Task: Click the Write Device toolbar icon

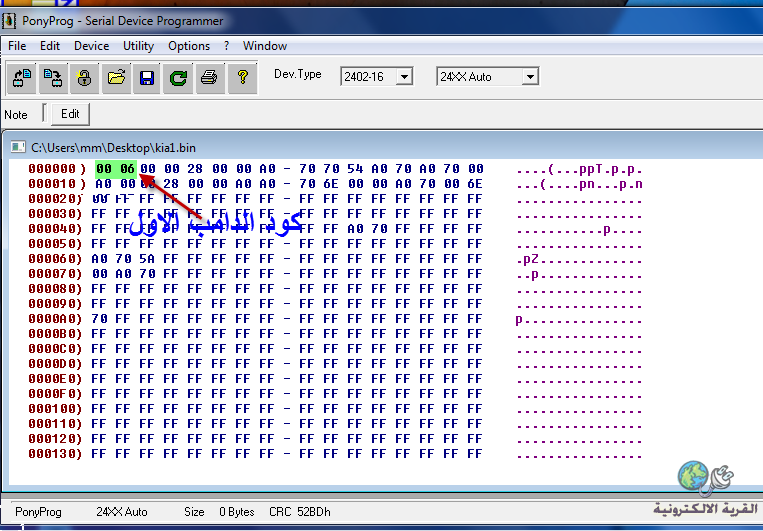Action: [x=53, y=77]
